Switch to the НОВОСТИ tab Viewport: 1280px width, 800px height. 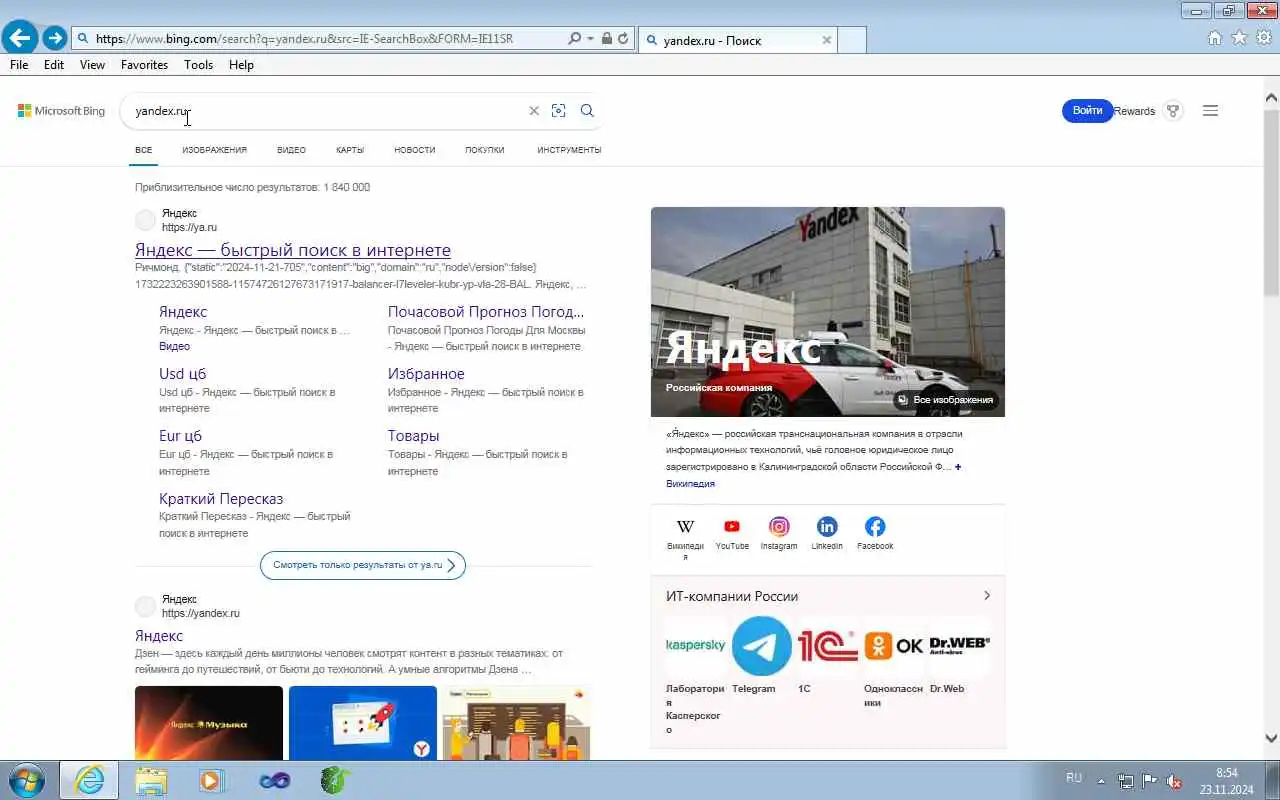[x=415, y=150]
